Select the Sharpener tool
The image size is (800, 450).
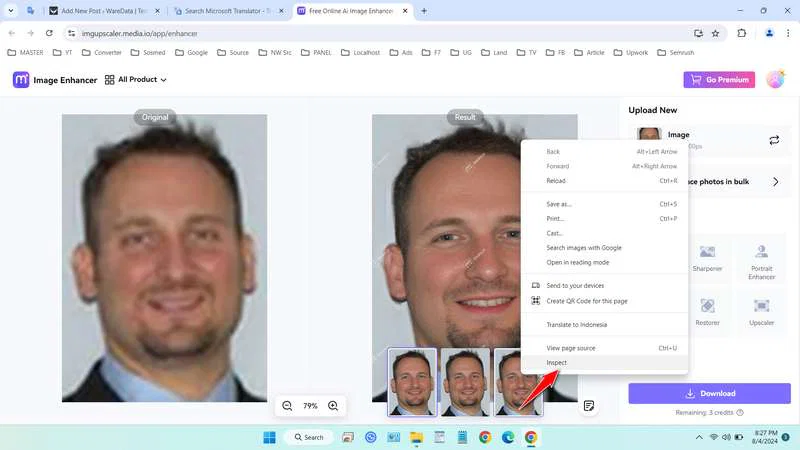coord(707,258)
